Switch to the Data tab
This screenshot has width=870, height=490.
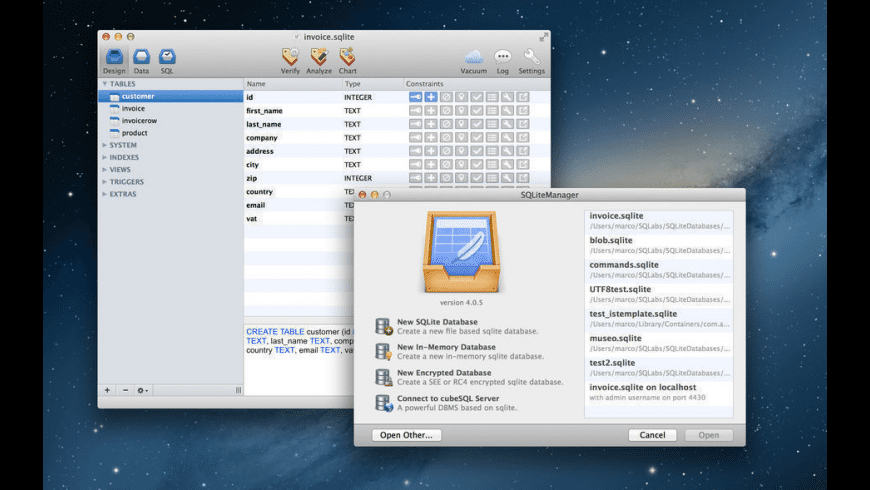click(x=142, y=58)
